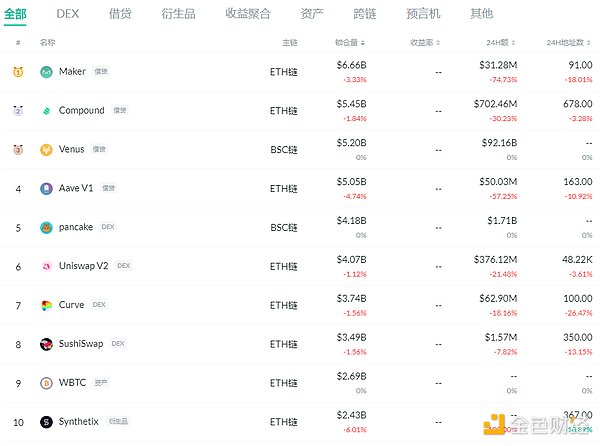Click the Aave V1 logo icon

[47, 188]
